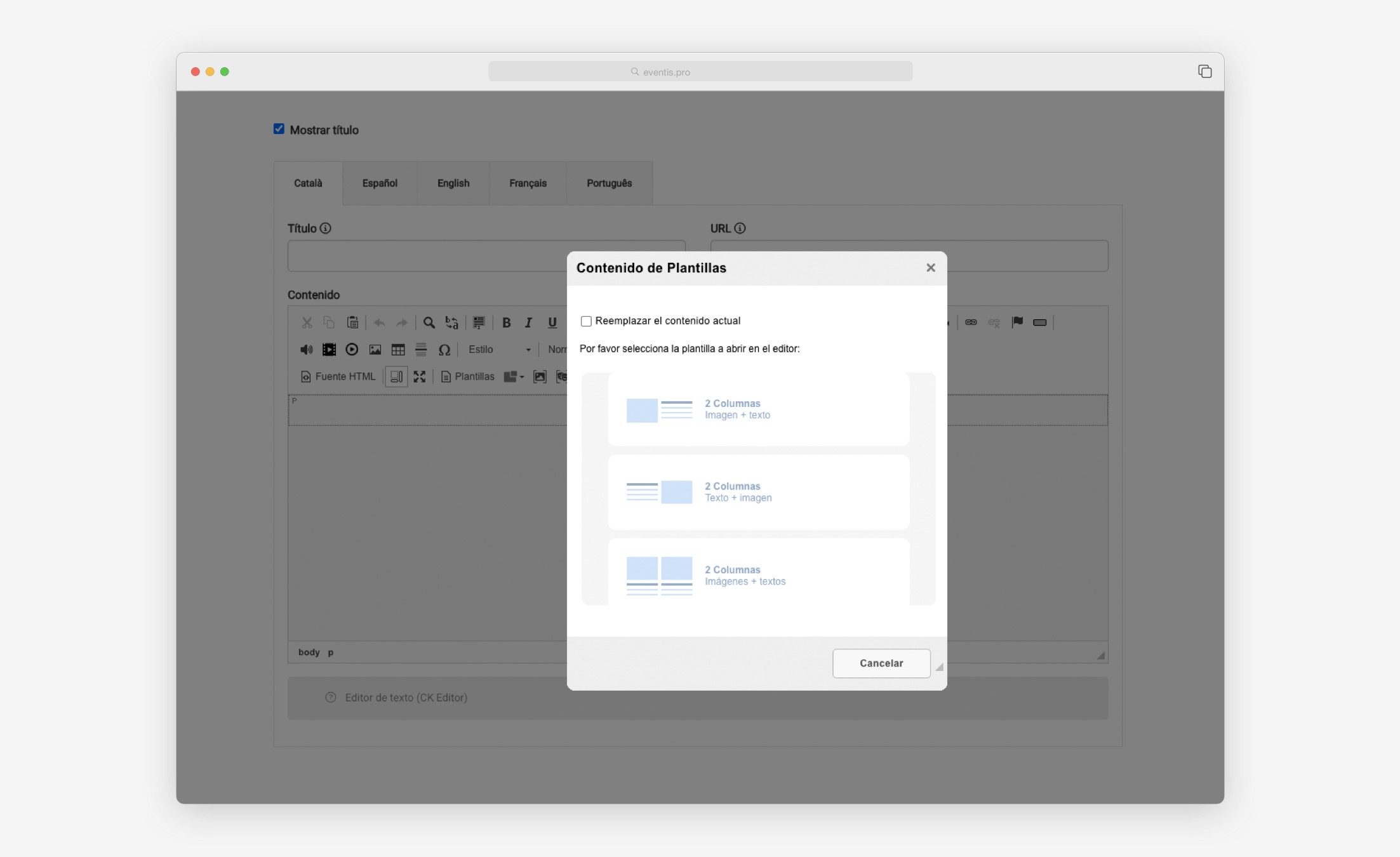Click the help icon beside Editor de texto

(331, 697)
